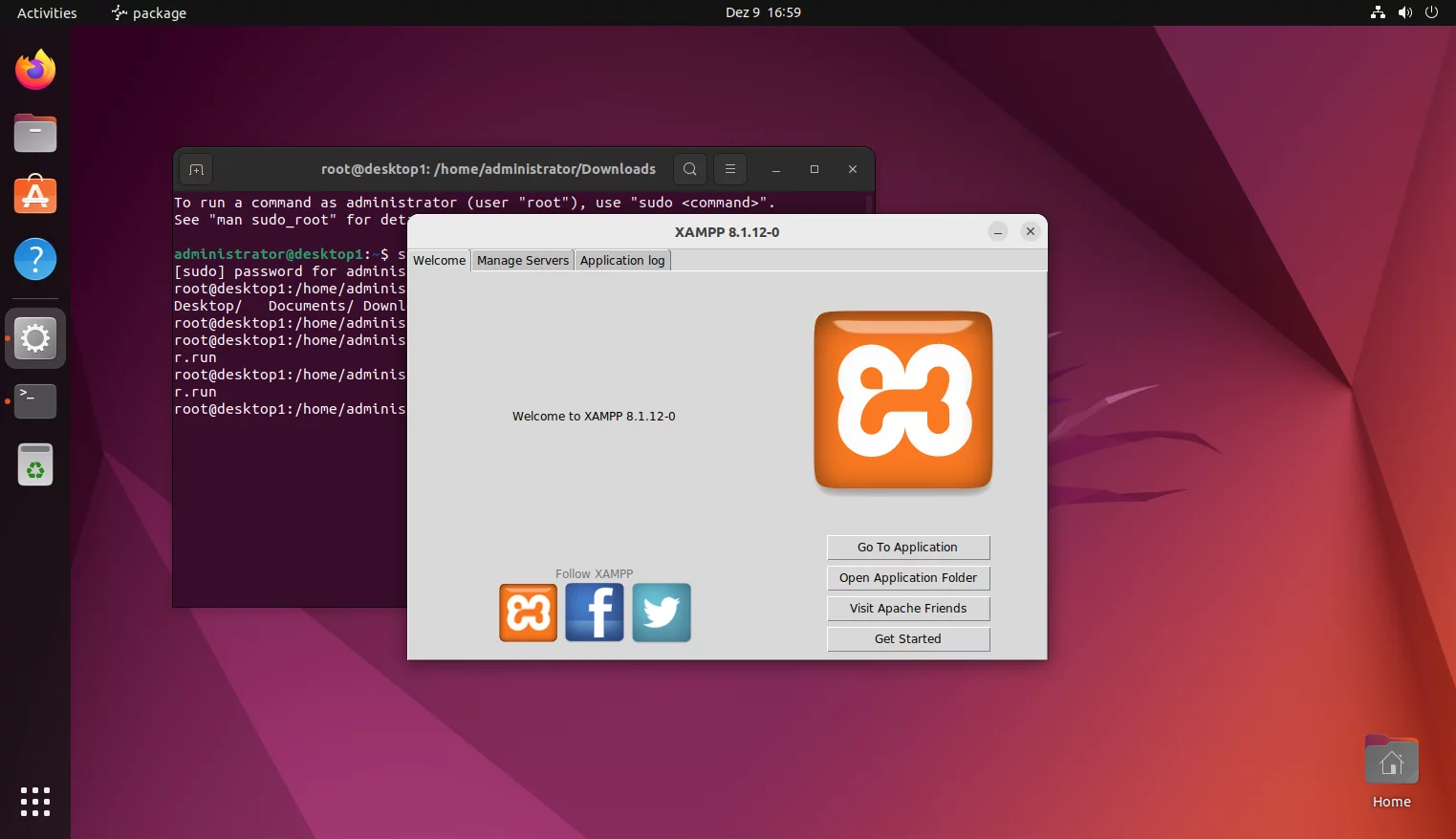
Task: Open the Settings gear dock icon
Action: coord(35,338)
